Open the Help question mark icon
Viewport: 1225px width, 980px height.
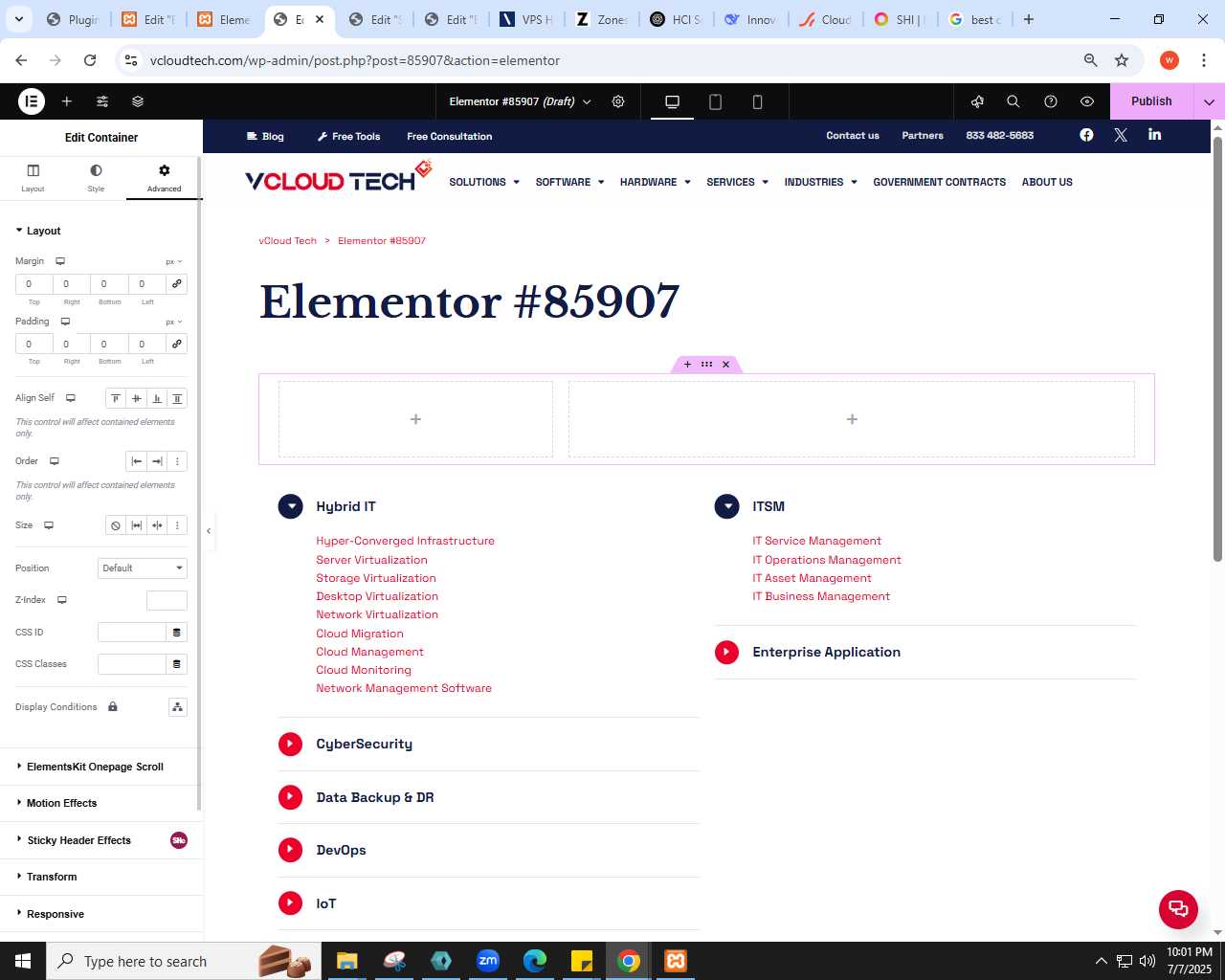[x=1051, y=101]
